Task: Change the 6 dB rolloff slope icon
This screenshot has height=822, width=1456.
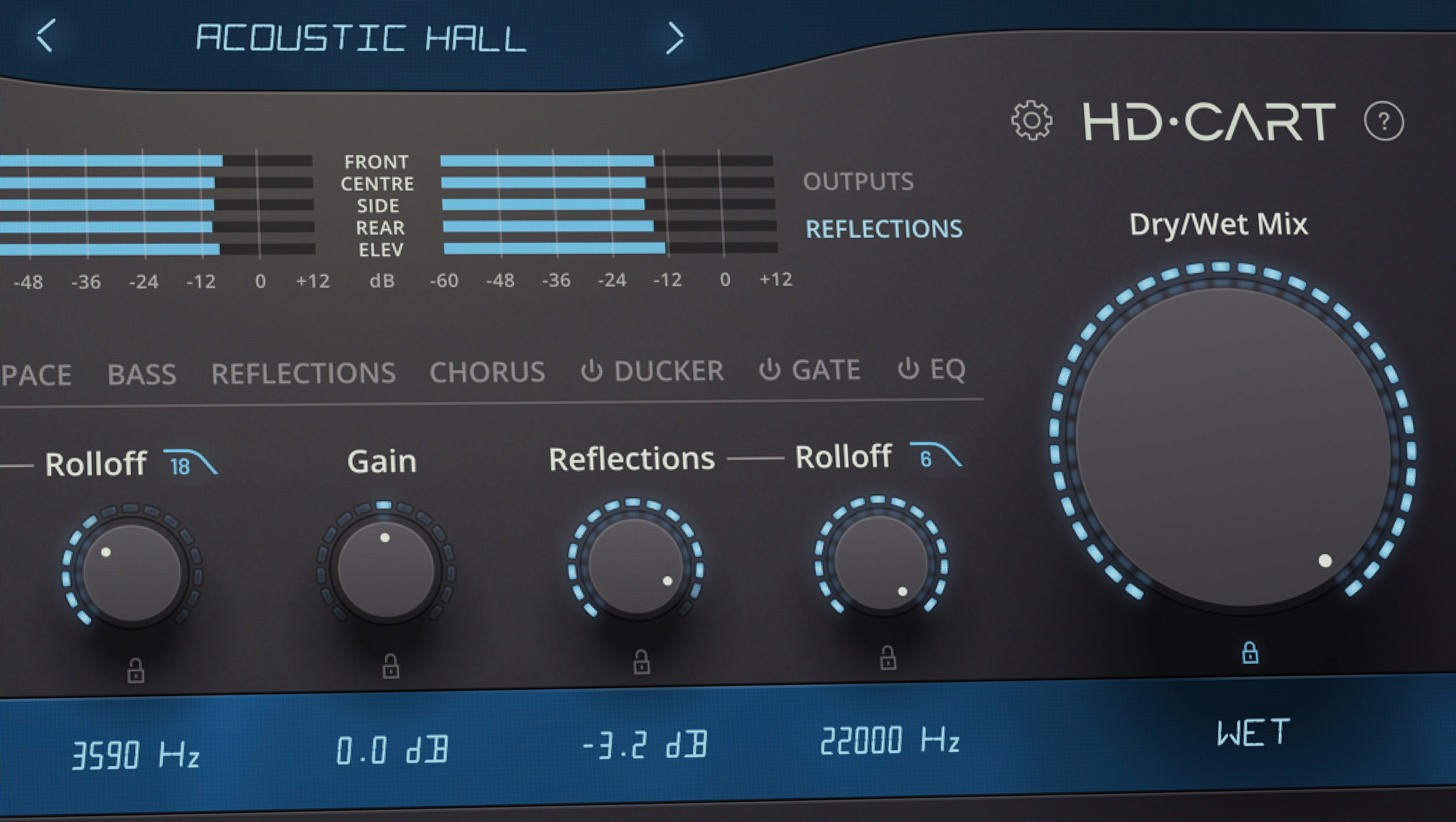Action: click(936, 456)
